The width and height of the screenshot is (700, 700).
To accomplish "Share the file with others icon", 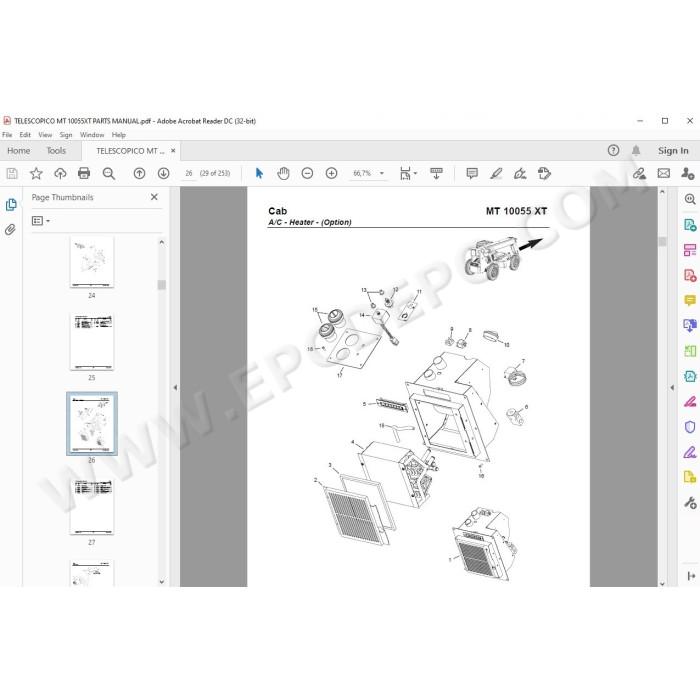I will [x=688, y=173].
